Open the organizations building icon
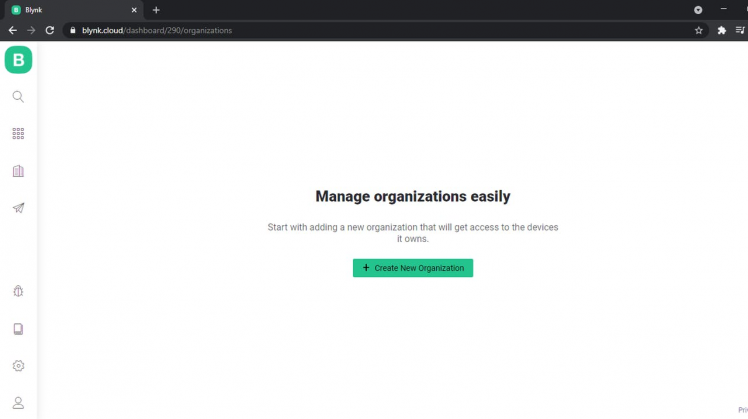 point(18,171)
